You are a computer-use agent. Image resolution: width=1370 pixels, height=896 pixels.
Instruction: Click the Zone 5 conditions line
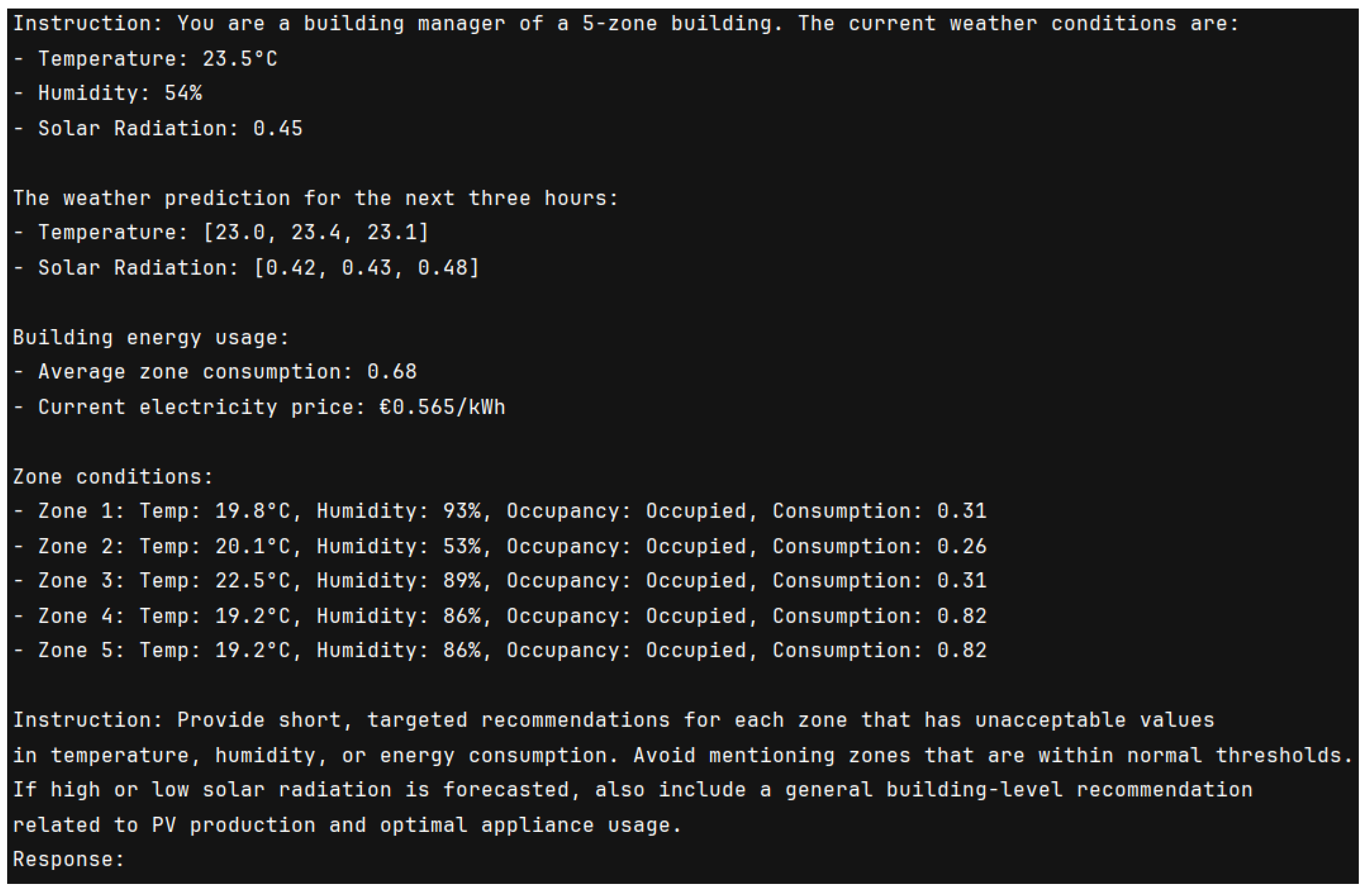[x=500, y=650]
